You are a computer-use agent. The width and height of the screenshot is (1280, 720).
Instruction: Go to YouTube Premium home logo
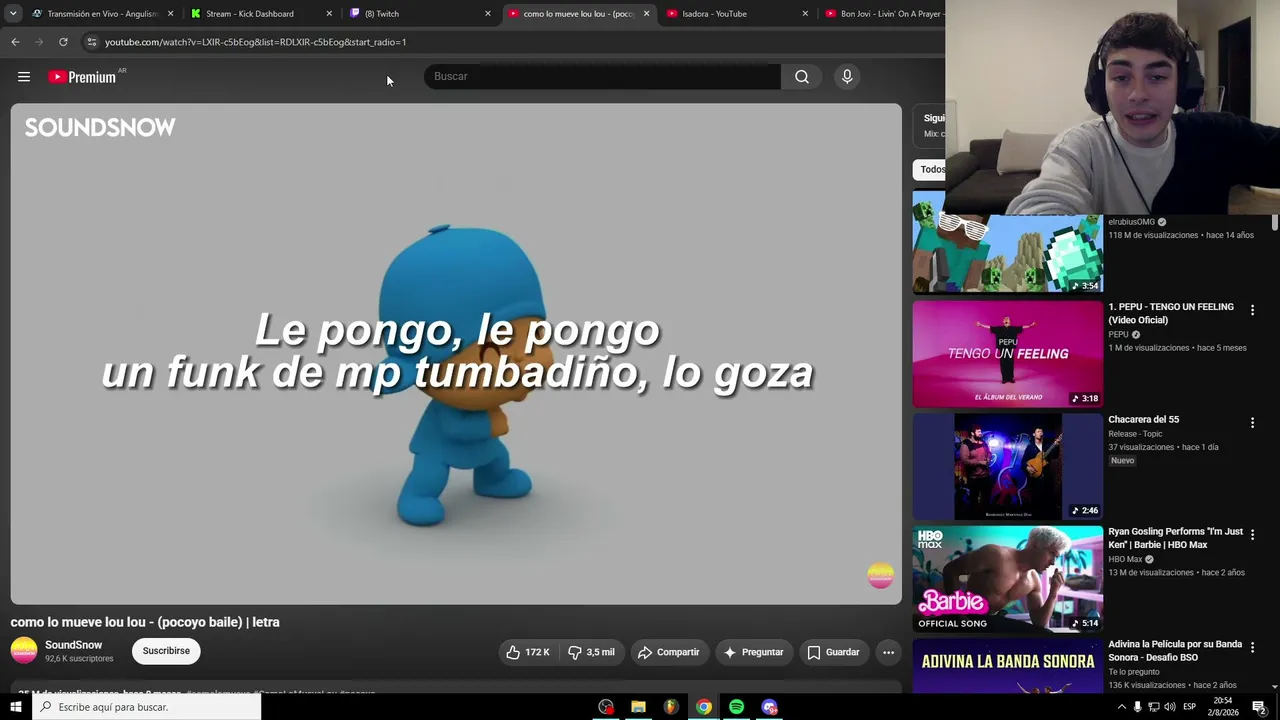pos(82,77)
